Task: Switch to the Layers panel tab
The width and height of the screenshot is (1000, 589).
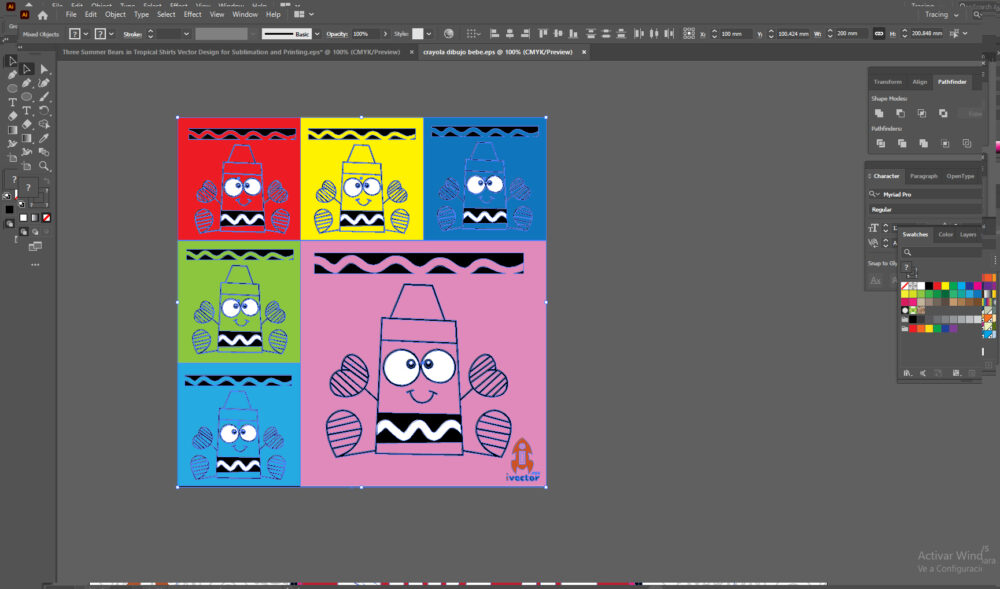Action: (x=968, y=235)
